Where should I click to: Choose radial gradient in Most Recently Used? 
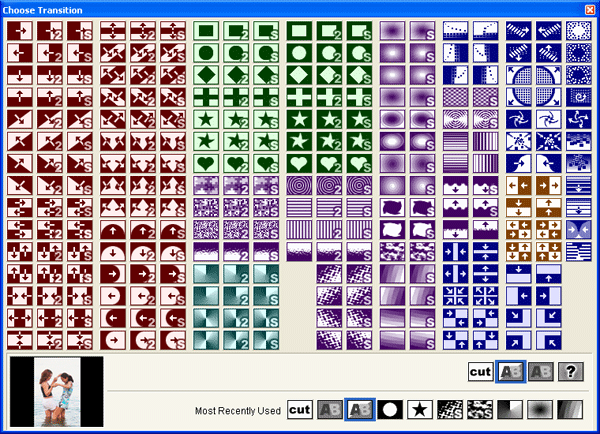pyautogui.click(x=540, y=410)
